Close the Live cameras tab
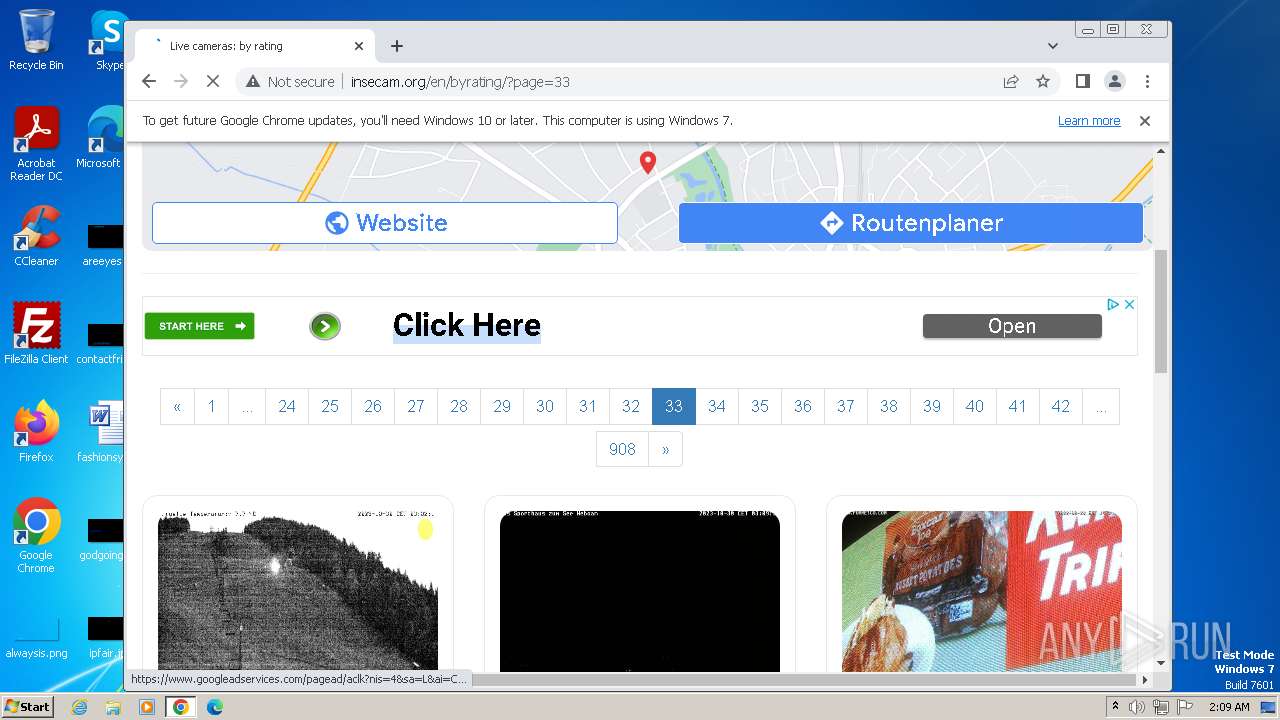The image size is (1280, 720). (x=359, y=46)
